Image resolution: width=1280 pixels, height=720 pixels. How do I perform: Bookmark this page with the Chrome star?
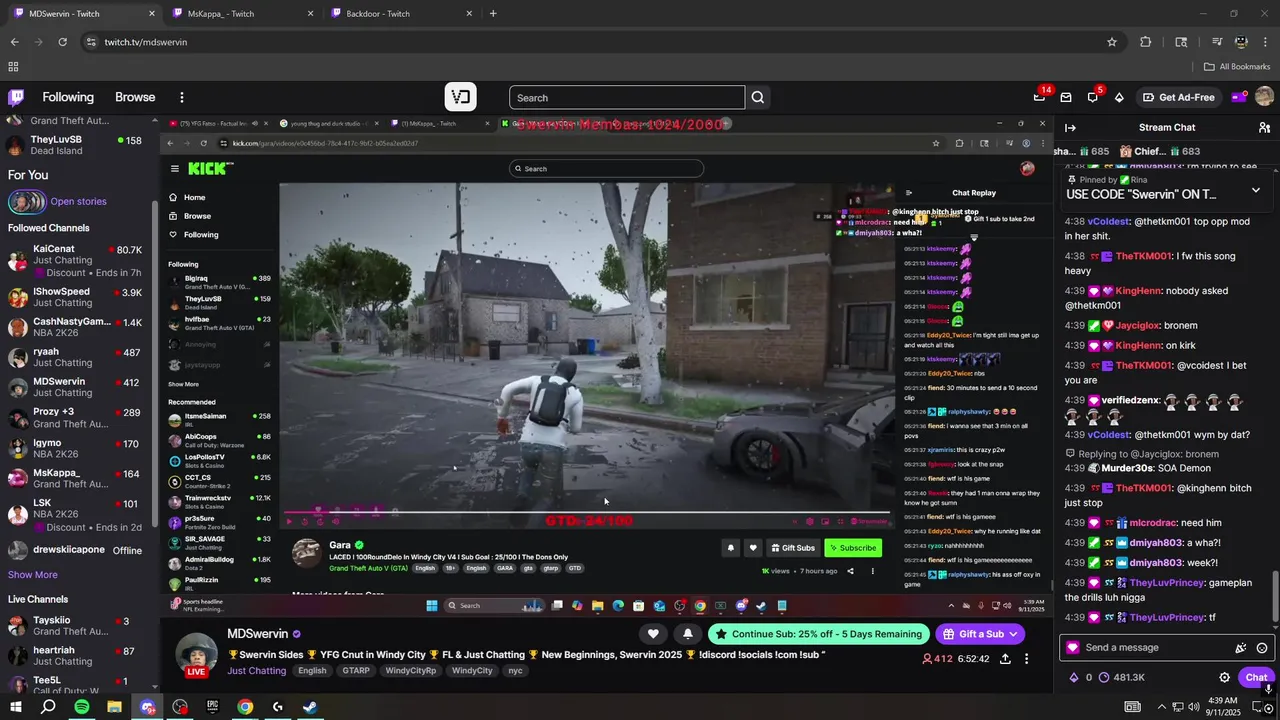coord(1111,42)
